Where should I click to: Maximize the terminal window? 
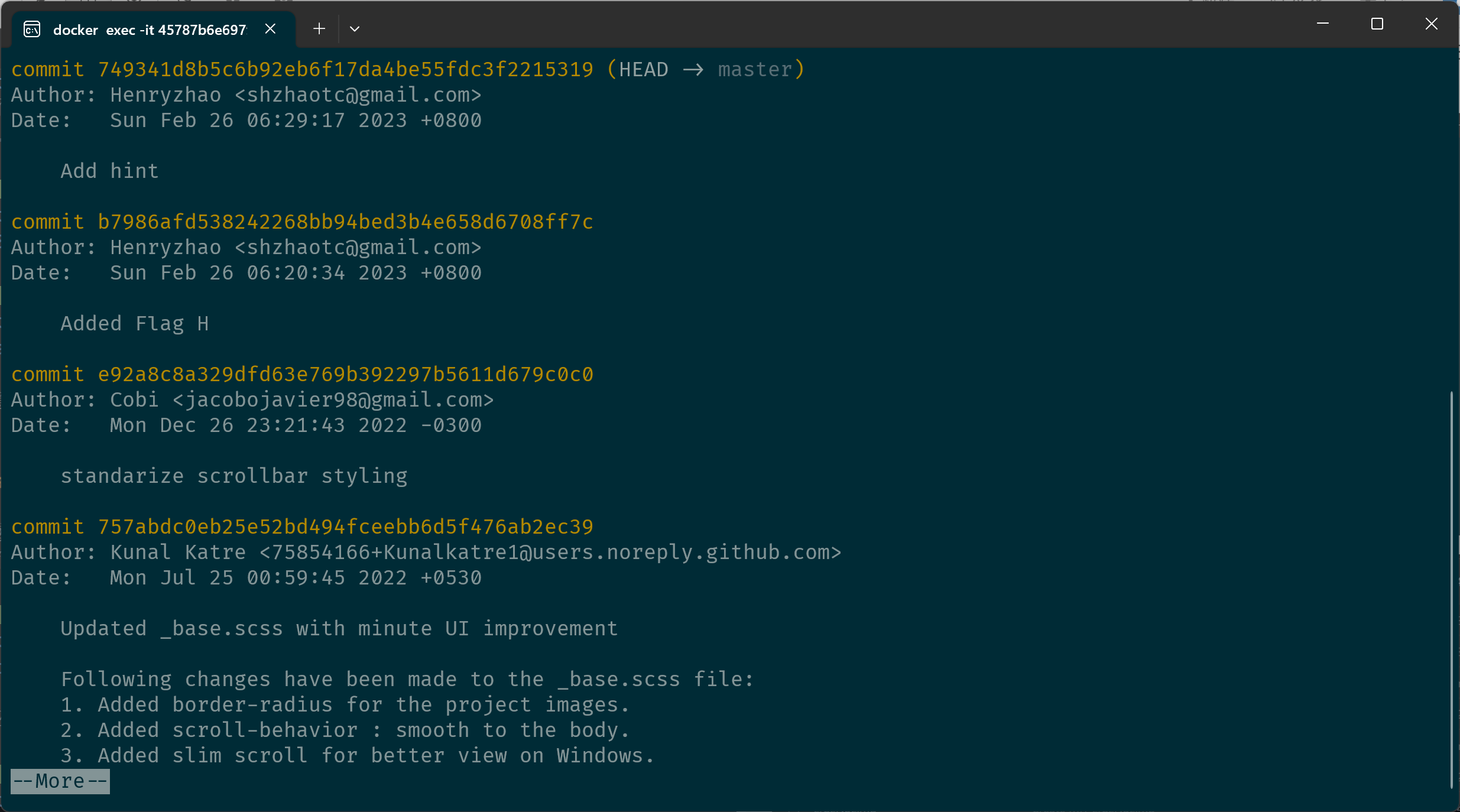pyautogui.click(x=1377, y=24)
